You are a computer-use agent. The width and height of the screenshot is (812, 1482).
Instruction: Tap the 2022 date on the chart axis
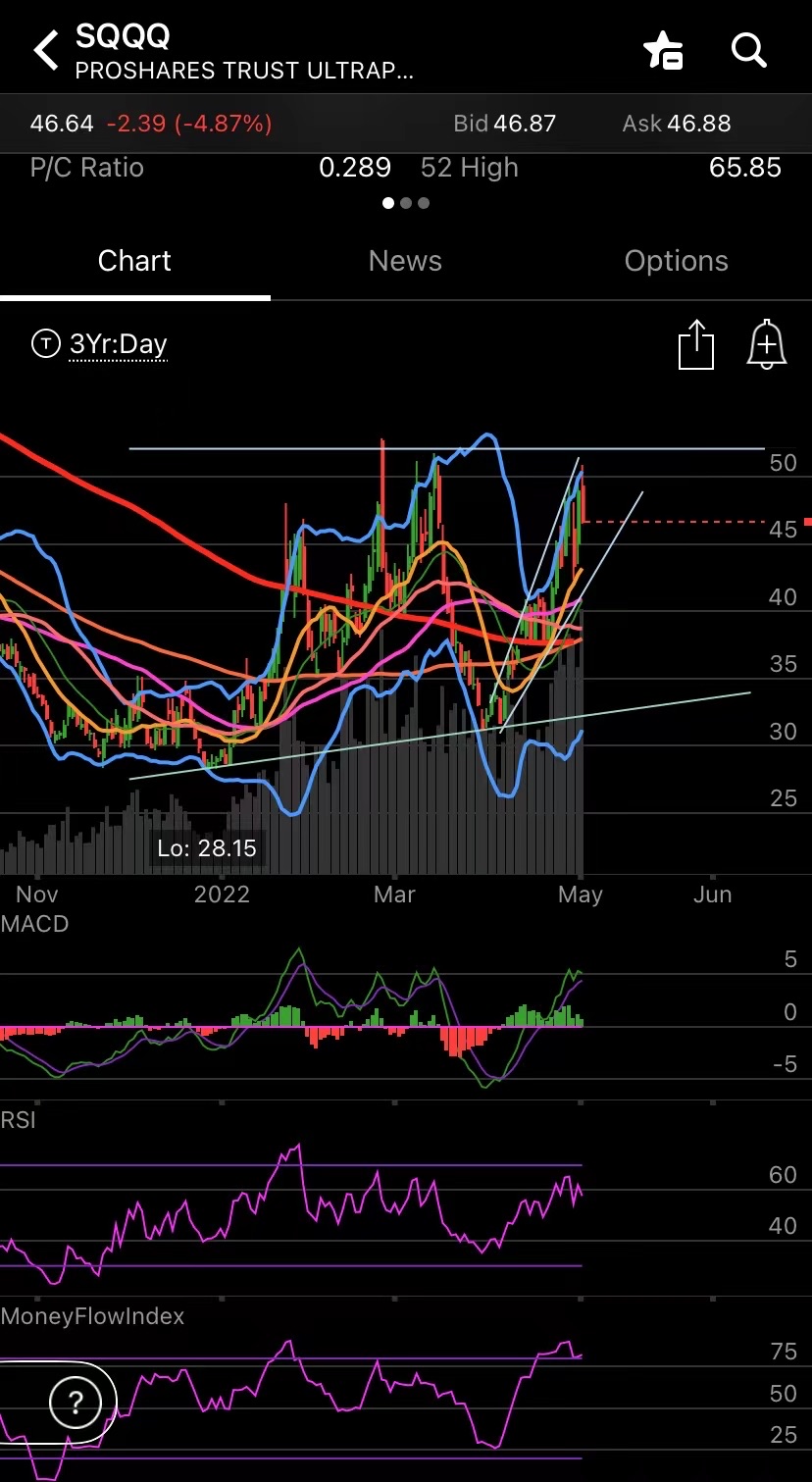pos(222,894)
